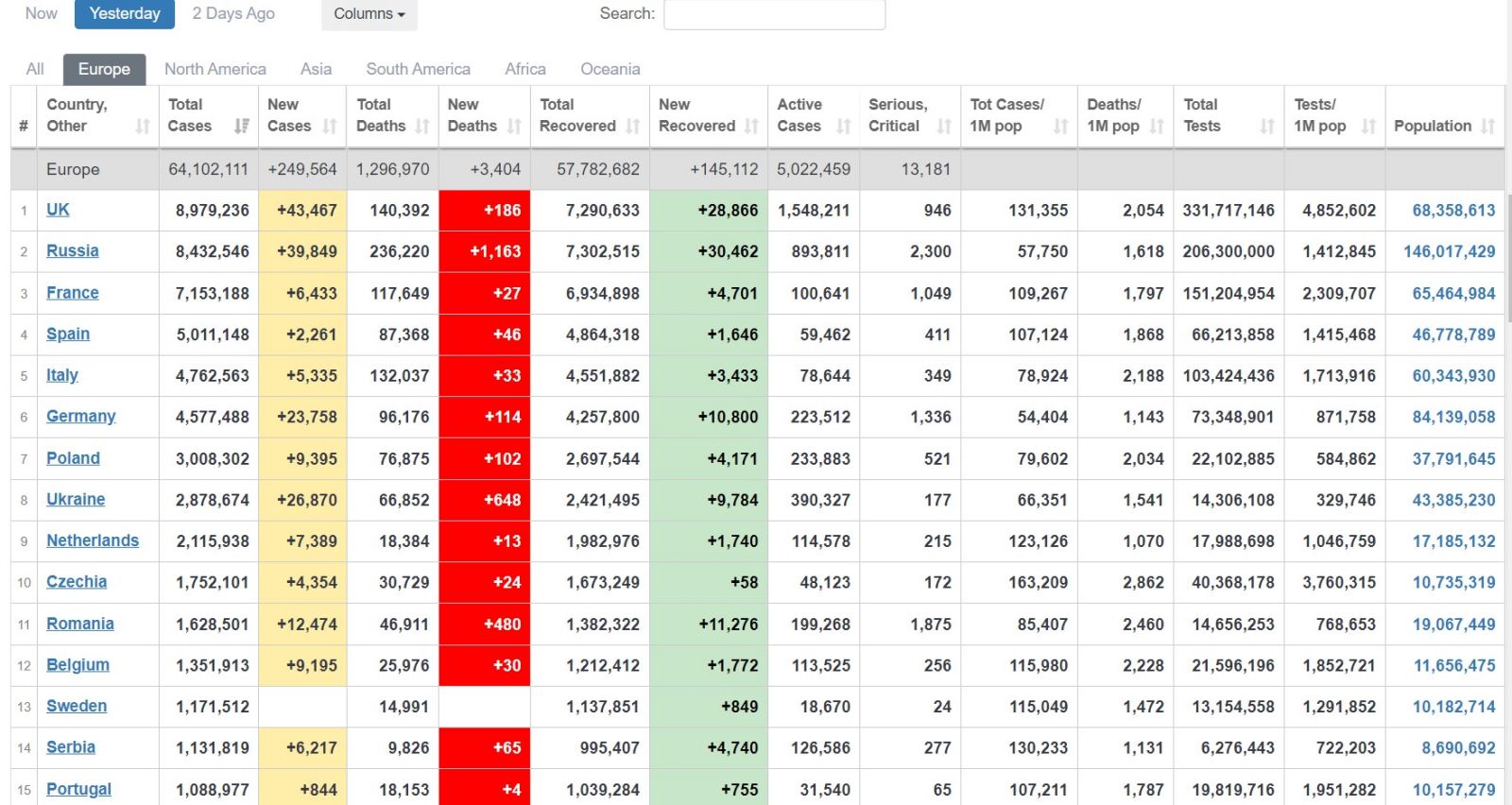
Task: Open the Germany country link
Action: pyautogui.click(x=80, y=417)
